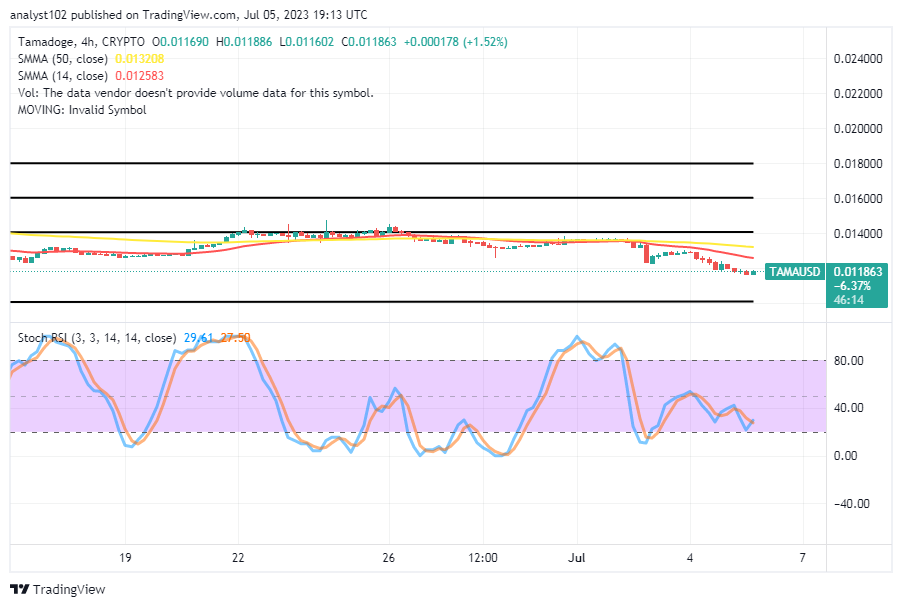
Task: Click the SMMA (50, close) indicator label
Action: pyautogui.click(x=63, y=59)
